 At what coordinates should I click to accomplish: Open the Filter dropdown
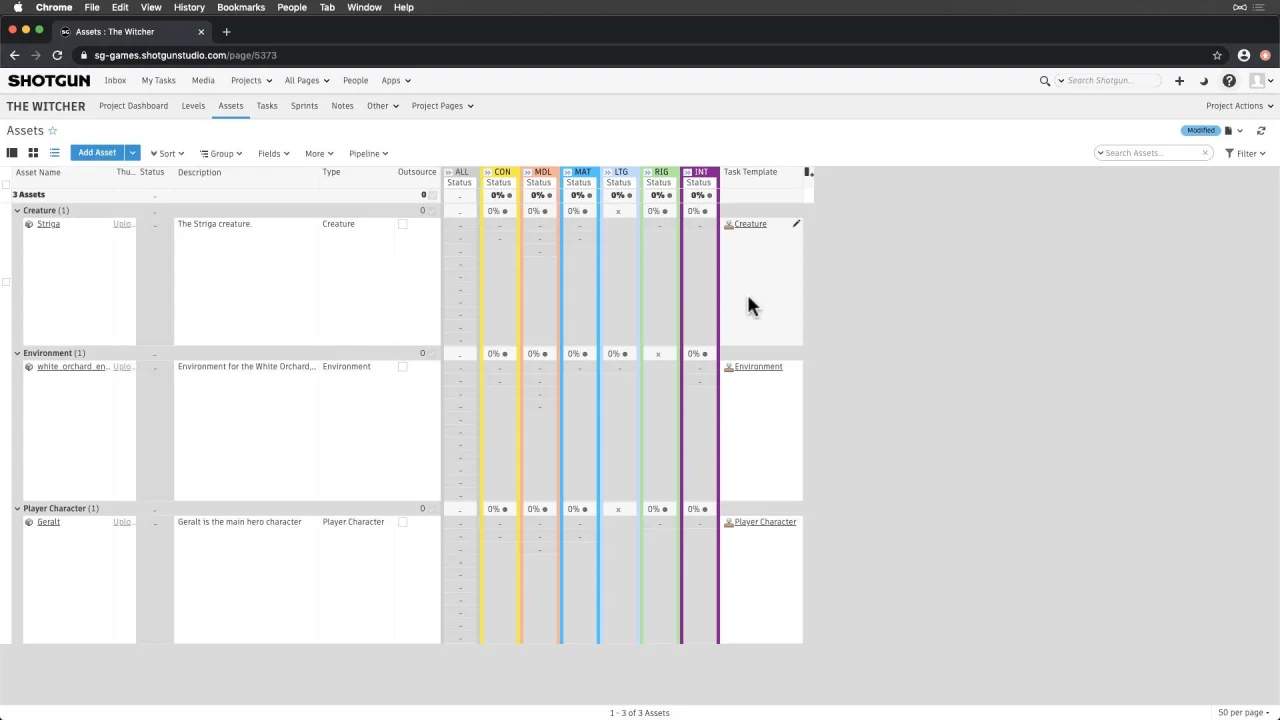(x=1246, y=154)
